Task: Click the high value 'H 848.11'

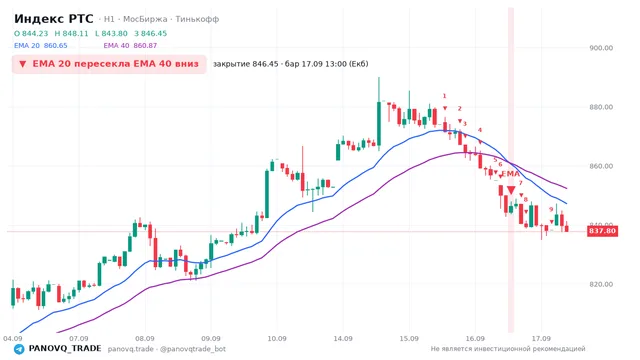Action: (x=71, y=33)
